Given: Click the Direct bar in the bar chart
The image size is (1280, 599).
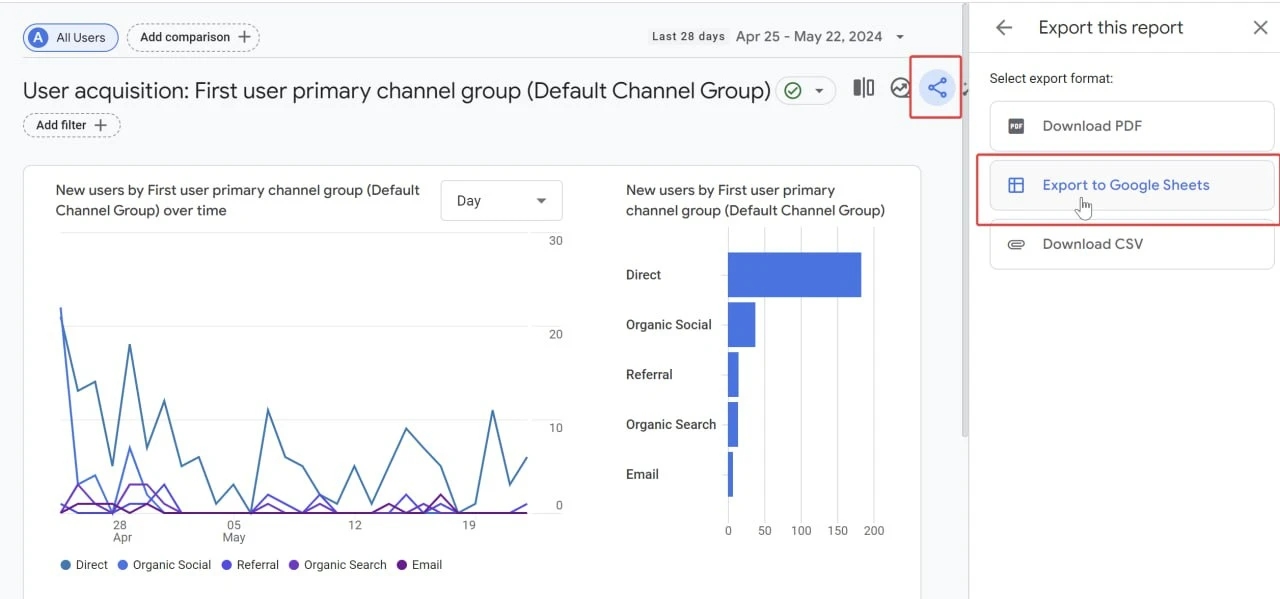Looking at the screenshot, I should coord(794,275).
